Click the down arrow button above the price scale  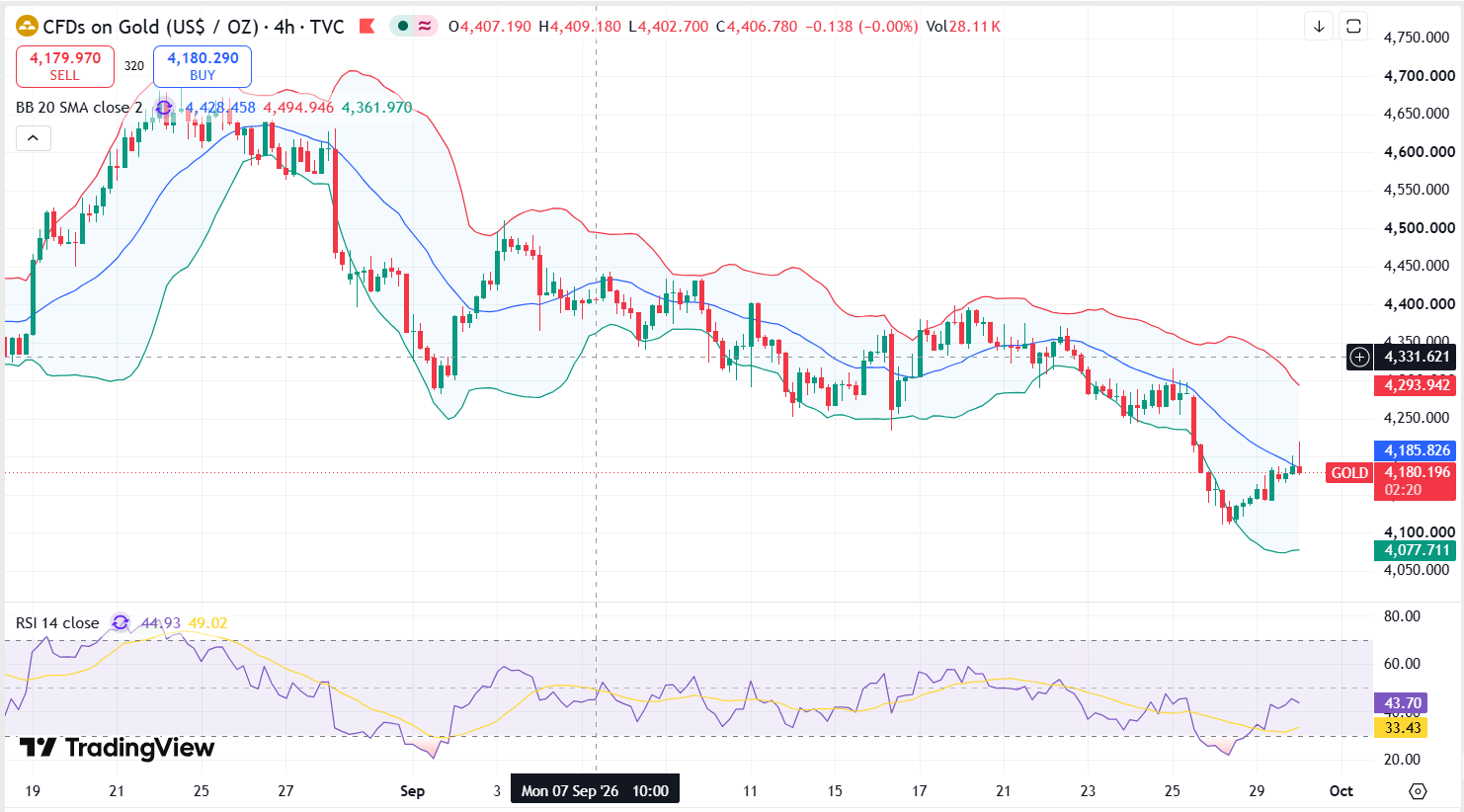(x=1319, y=27)
